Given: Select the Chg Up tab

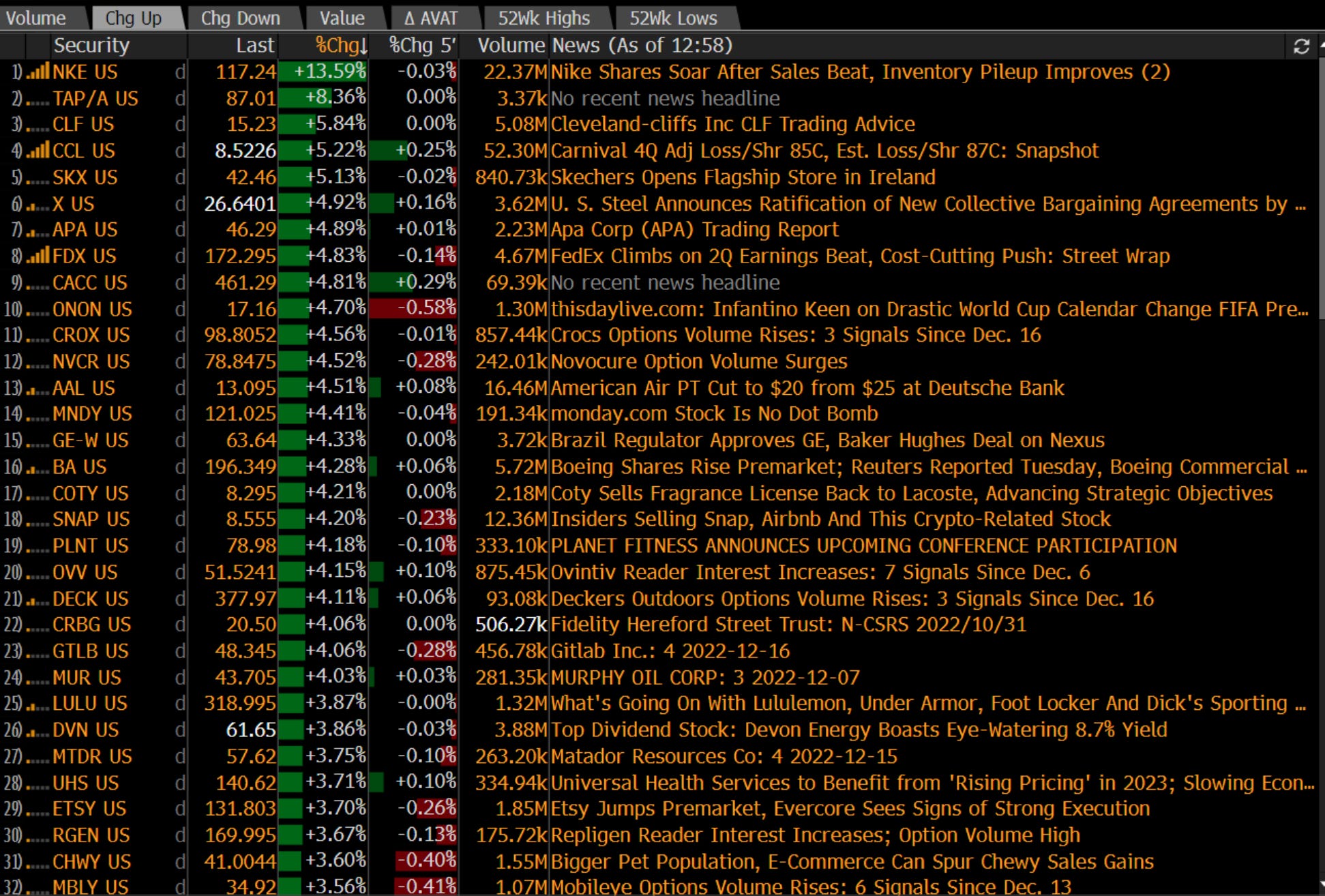Looking at the screenshot, I should (134, 18).
